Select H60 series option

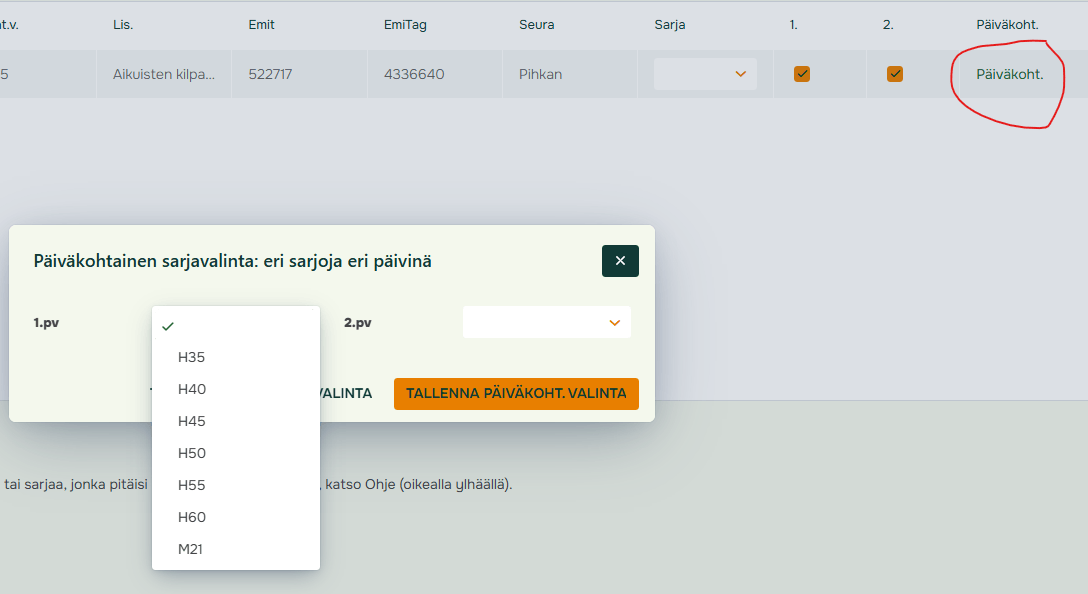pyautogui.click(x=192, y=517)
